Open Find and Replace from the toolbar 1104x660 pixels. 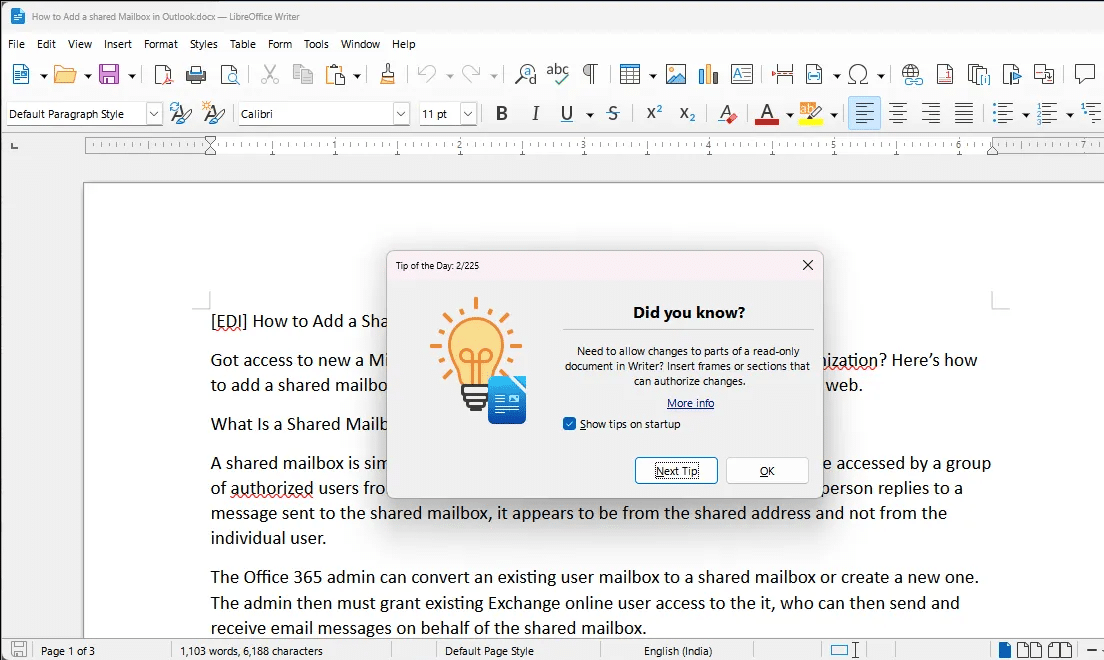pyautogui.click(x=524, y=74)
